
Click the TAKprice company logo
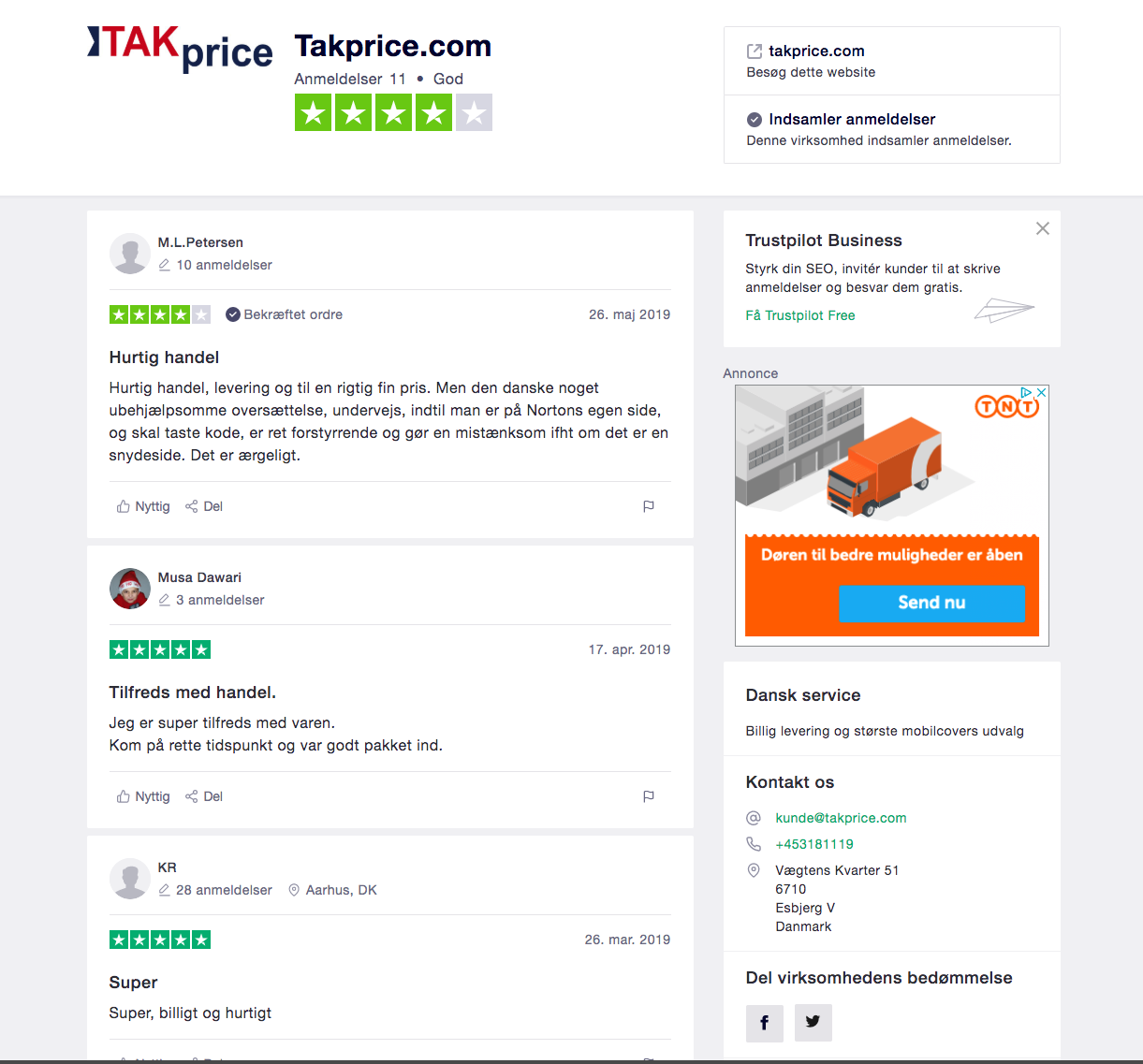pyautogui.click(x=180, y=49)
